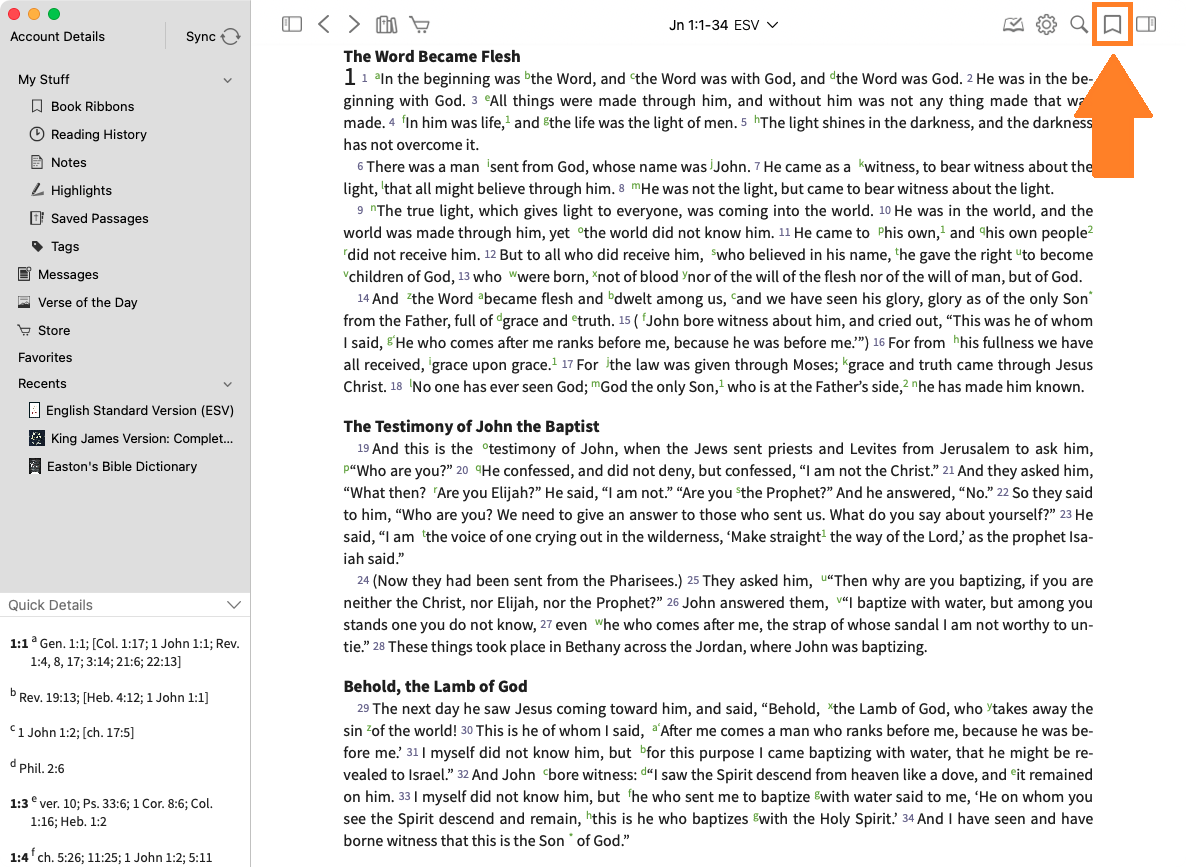Open Verse of the Day
The image size is (1186, 867).
(88, 302)
